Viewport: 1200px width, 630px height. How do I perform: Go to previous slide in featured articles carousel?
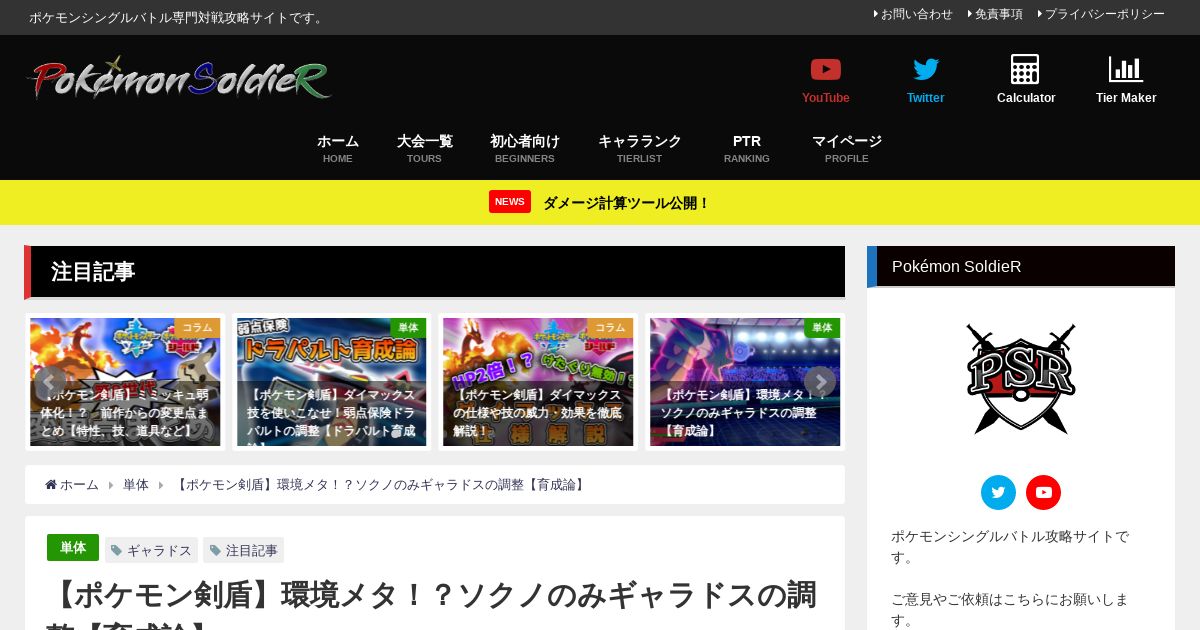(x=49, y=382)
